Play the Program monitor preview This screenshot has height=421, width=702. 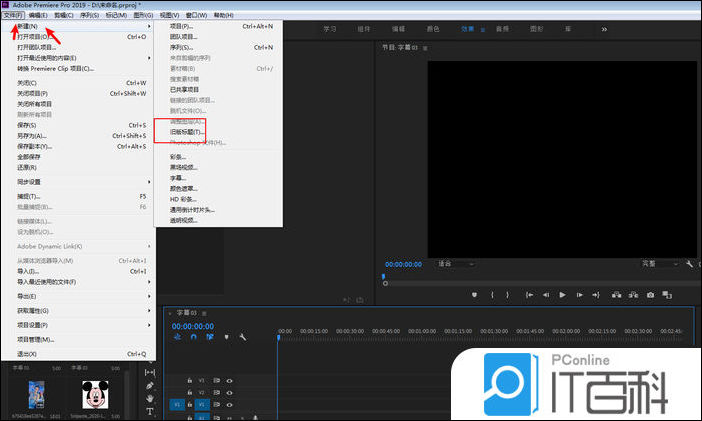point(562,295)
